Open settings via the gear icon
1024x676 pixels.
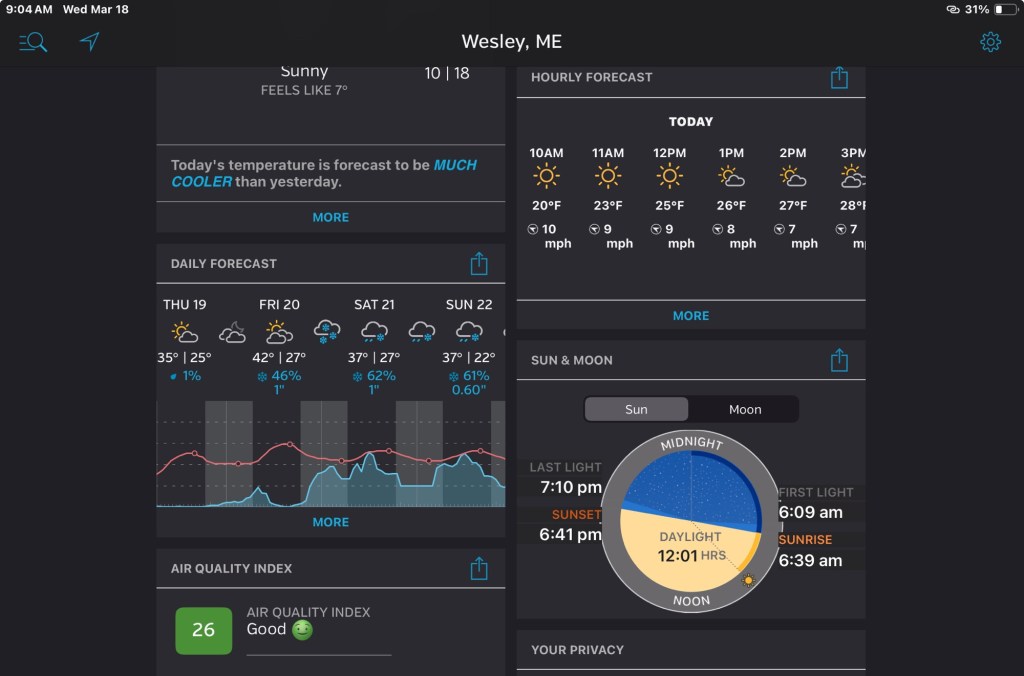coord(990,42)
